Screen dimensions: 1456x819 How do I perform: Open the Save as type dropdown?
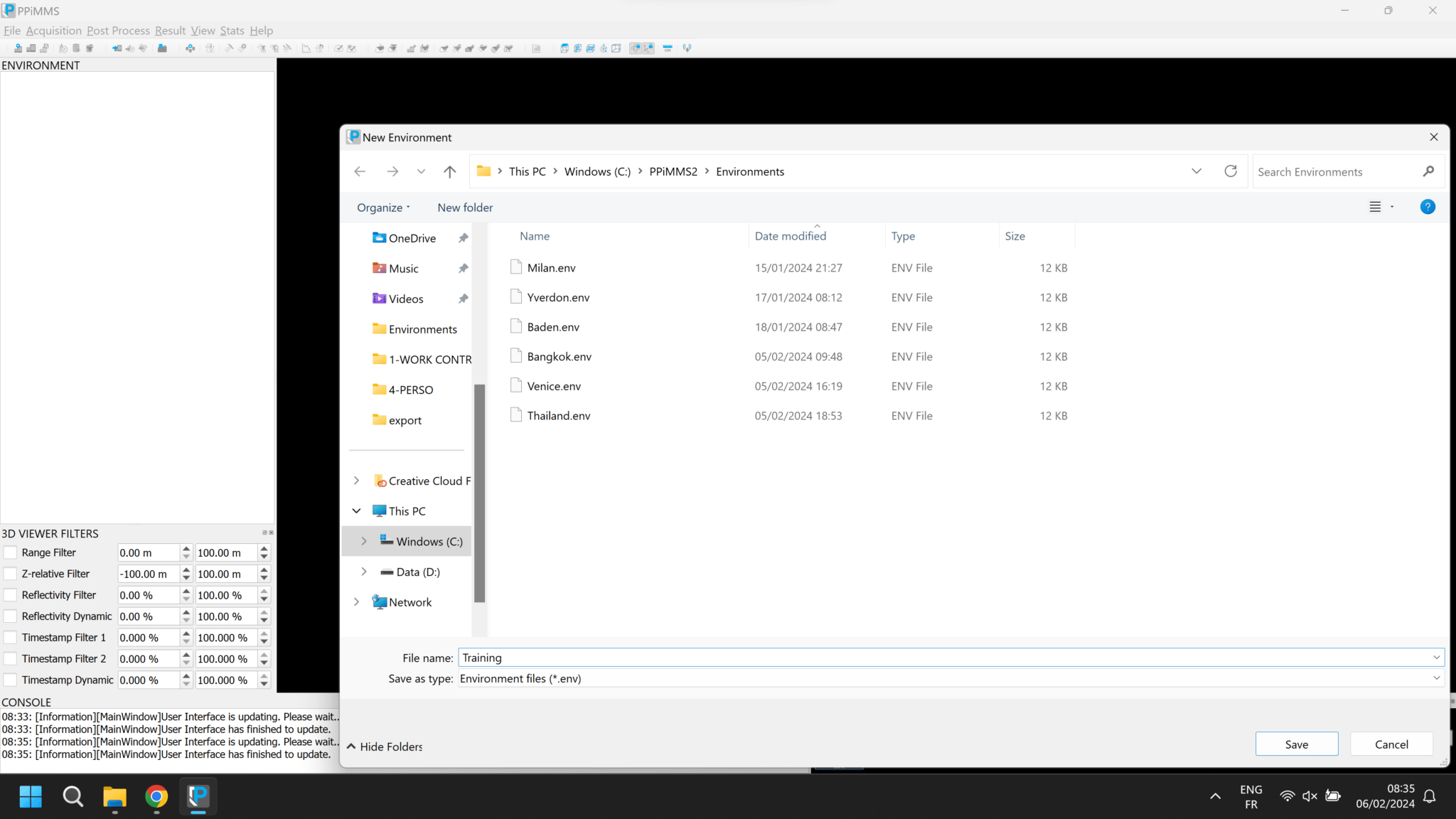[x=1438, y=678]
